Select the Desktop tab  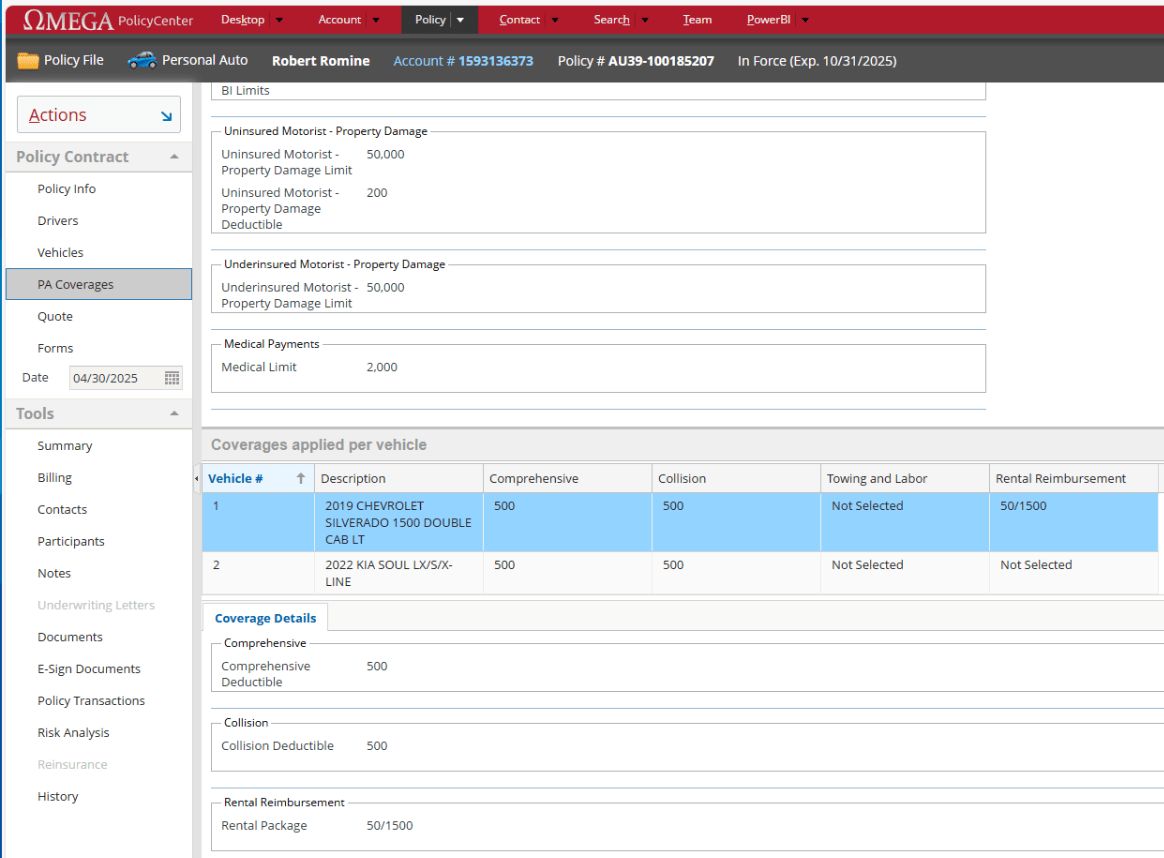click(x=243, y=20)
